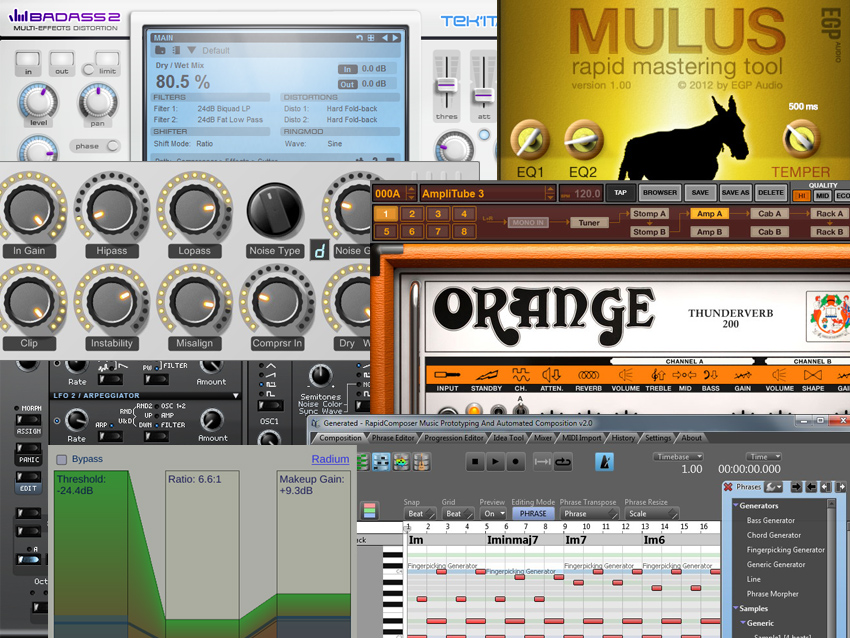Click the range arrow icon beside loop
Viewport: 850px width, 638px height.
tap(542, 462)
